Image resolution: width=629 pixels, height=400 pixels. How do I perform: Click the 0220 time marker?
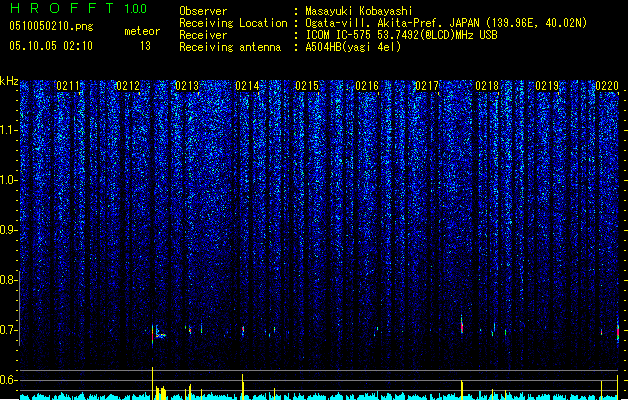point(607,86)
